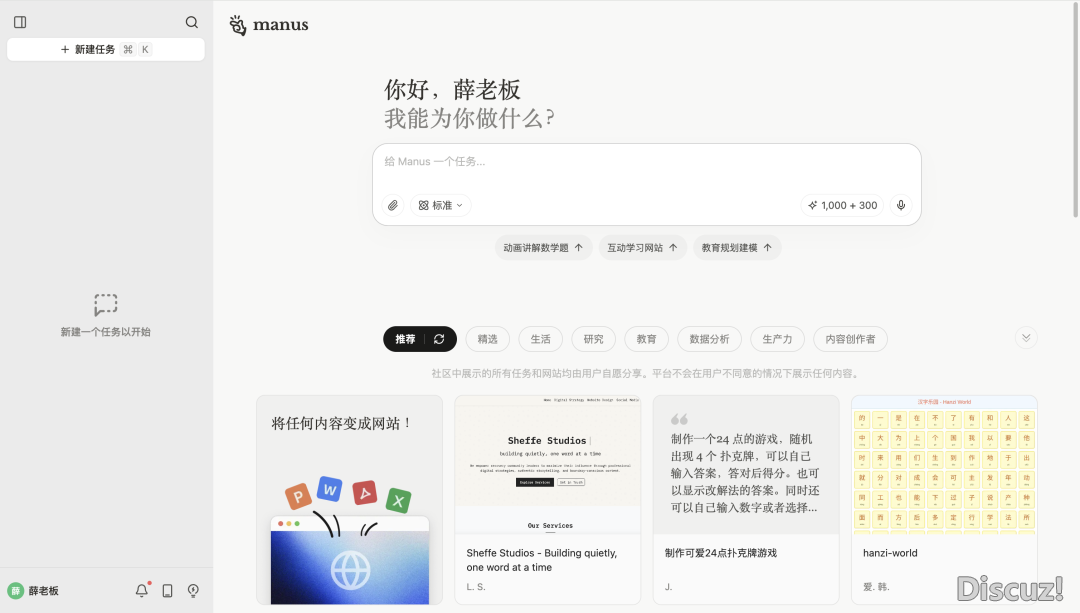Click 新建任务 button
The height and width of the screenshot is (613, 1080).
click(x=106, y=49)
